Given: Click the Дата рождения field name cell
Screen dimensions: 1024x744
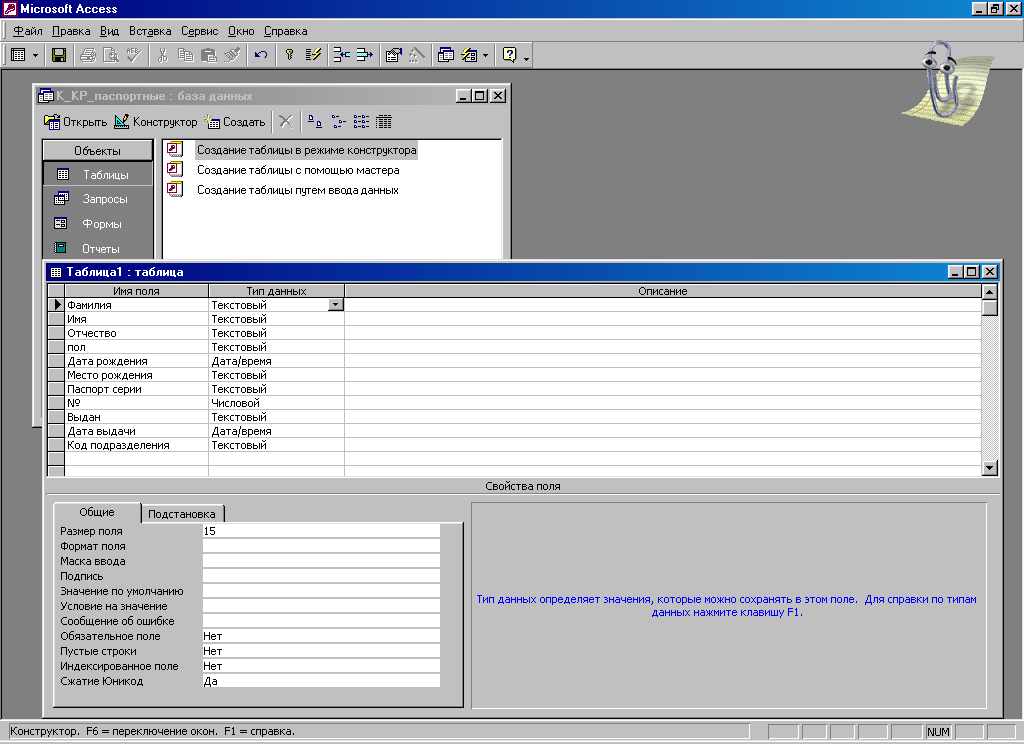Looking at the screenshot, I should (x=136, y=361).
